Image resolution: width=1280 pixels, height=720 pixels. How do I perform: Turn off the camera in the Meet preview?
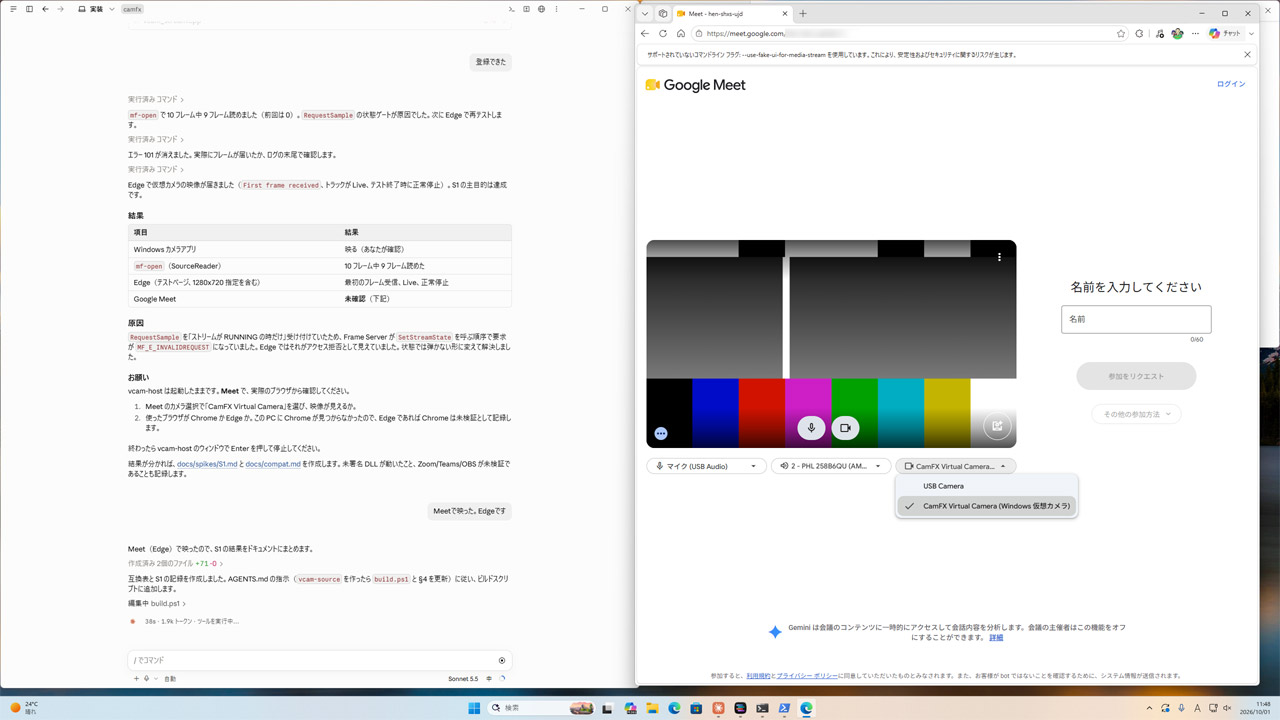click(x=845, y=428)
